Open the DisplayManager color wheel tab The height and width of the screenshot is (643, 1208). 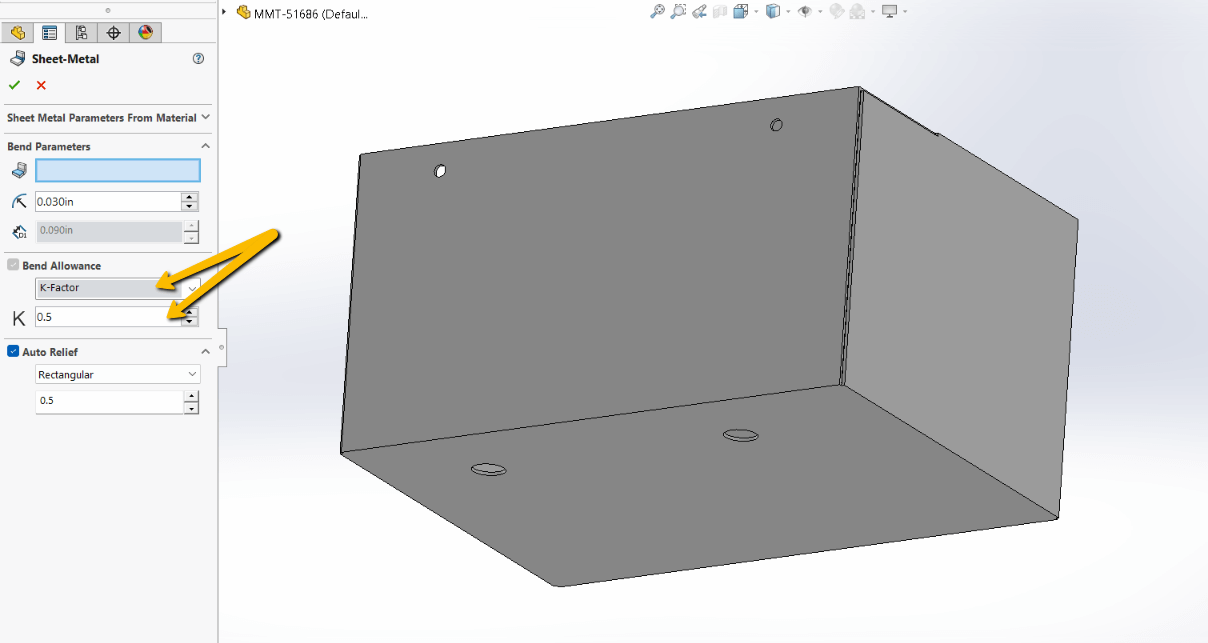pos(145,32)
